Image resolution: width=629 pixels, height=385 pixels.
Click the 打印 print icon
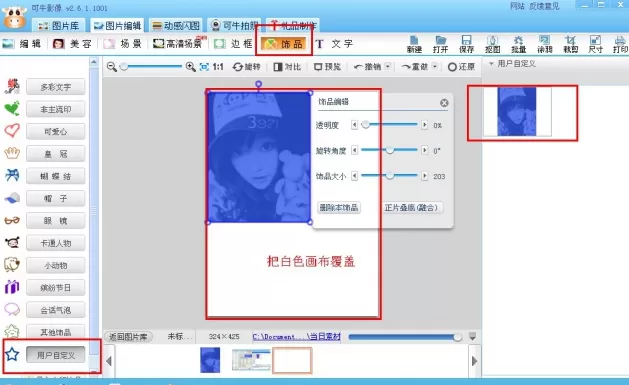(x=620, y=44)
